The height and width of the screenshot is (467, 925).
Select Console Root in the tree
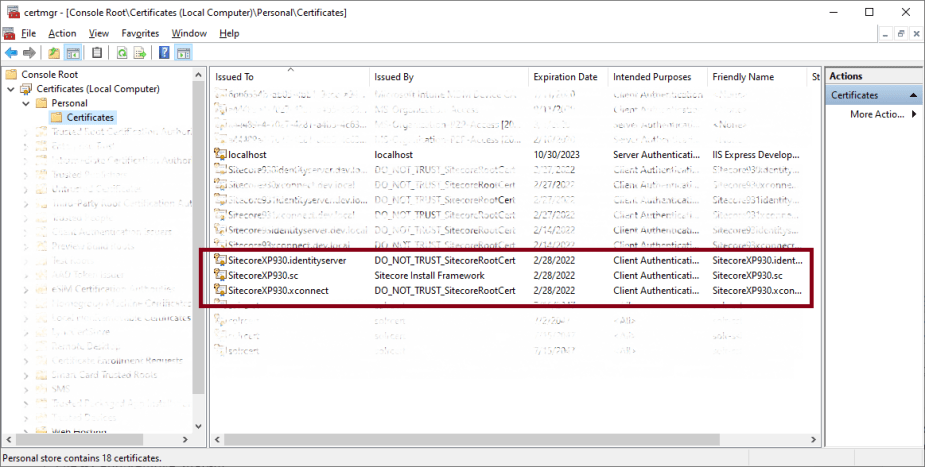click(50, 74)
